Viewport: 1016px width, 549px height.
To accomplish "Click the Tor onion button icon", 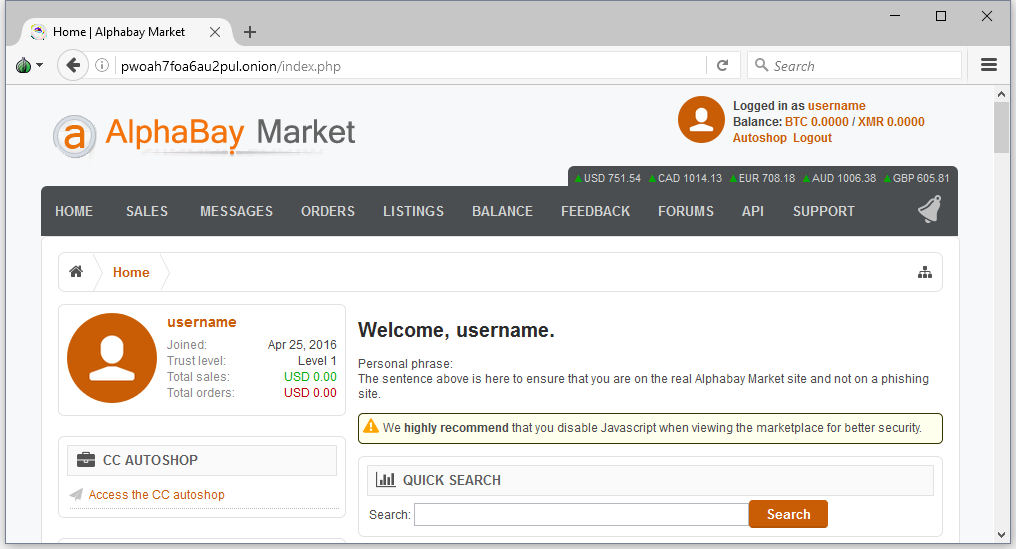I will [x=23, y=65].
